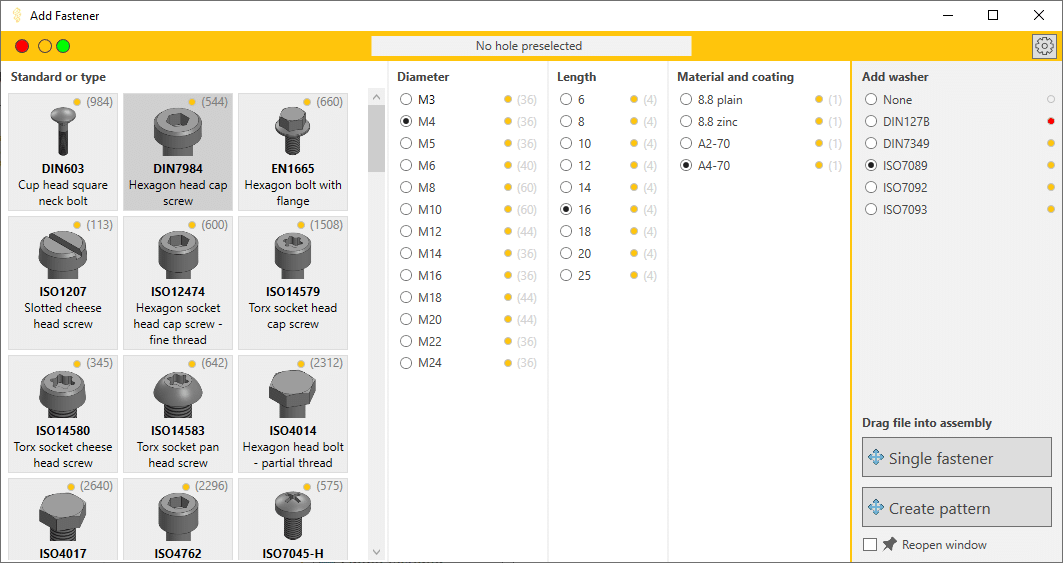This screenshot has width=1063, height=563.
Task: Click the pin icon beside Reopen window
Action: (889, 545)
